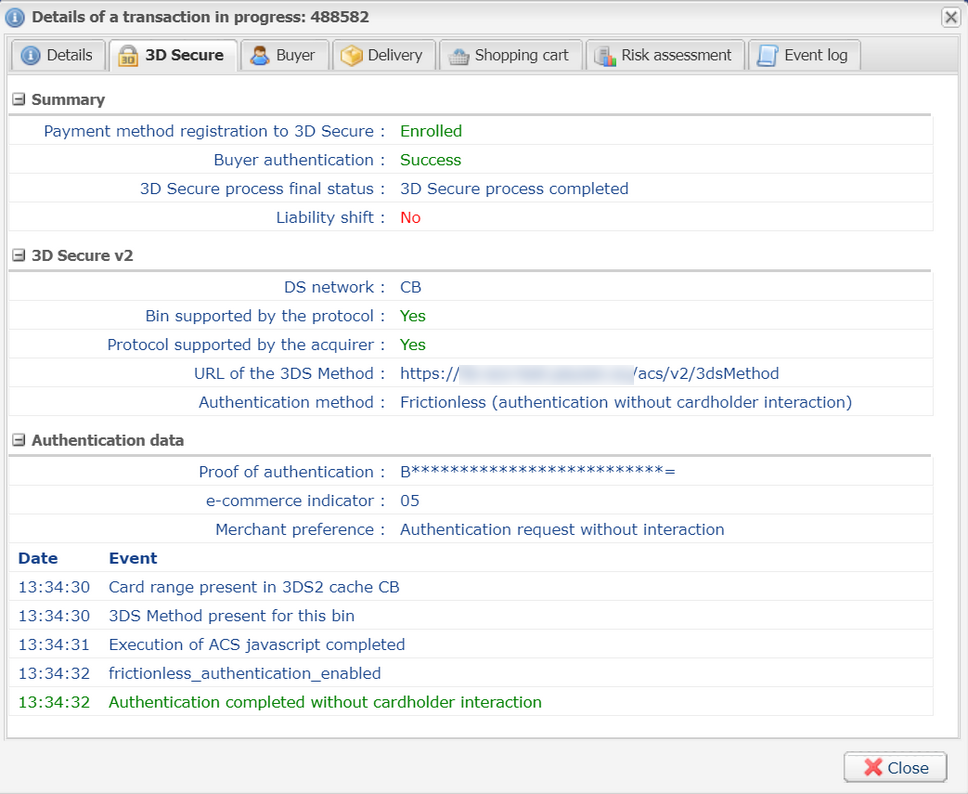Screen dimensions: 968x794
Task: Click the masked Proof of authentication value
Action: point(538,472)
